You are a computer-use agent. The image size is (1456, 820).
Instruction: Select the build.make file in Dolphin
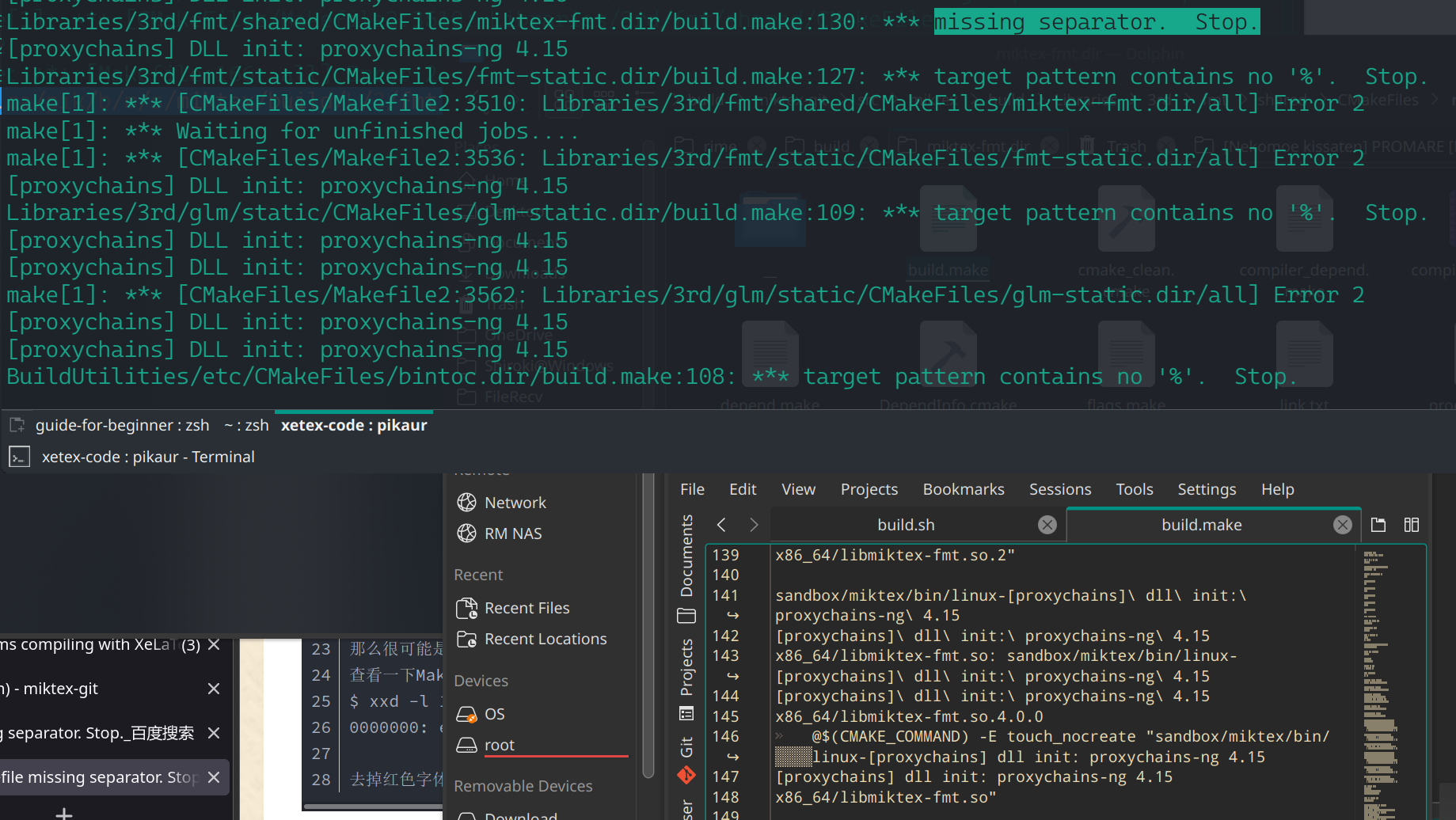click(x=948, y=231)
